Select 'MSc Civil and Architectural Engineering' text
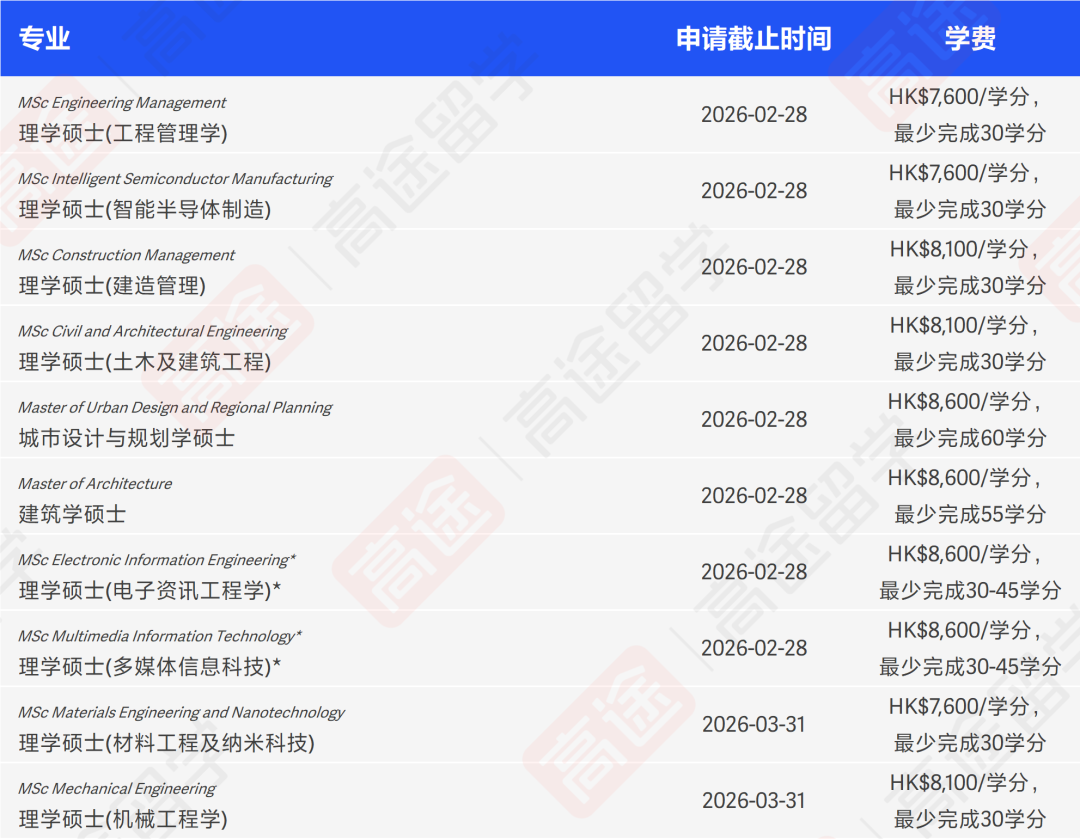The image size is (1080, 839). click(x=153, y=331)
